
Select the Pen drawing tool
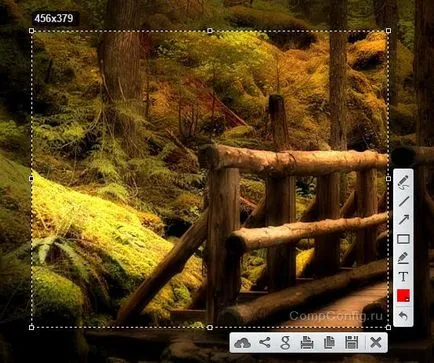tap(403, 182)
